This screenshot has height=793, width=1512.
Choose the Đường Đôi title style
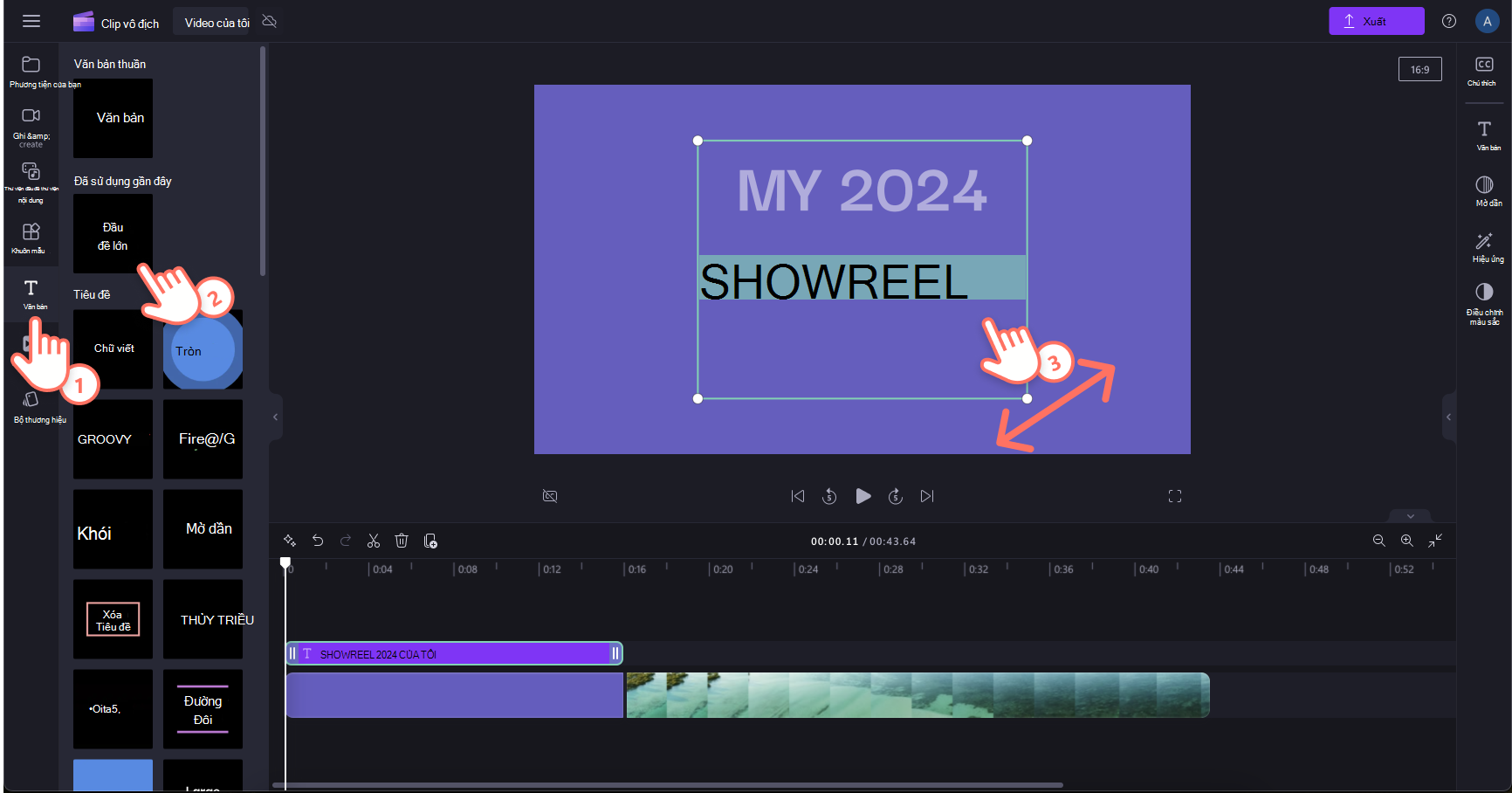pos(203,709)
